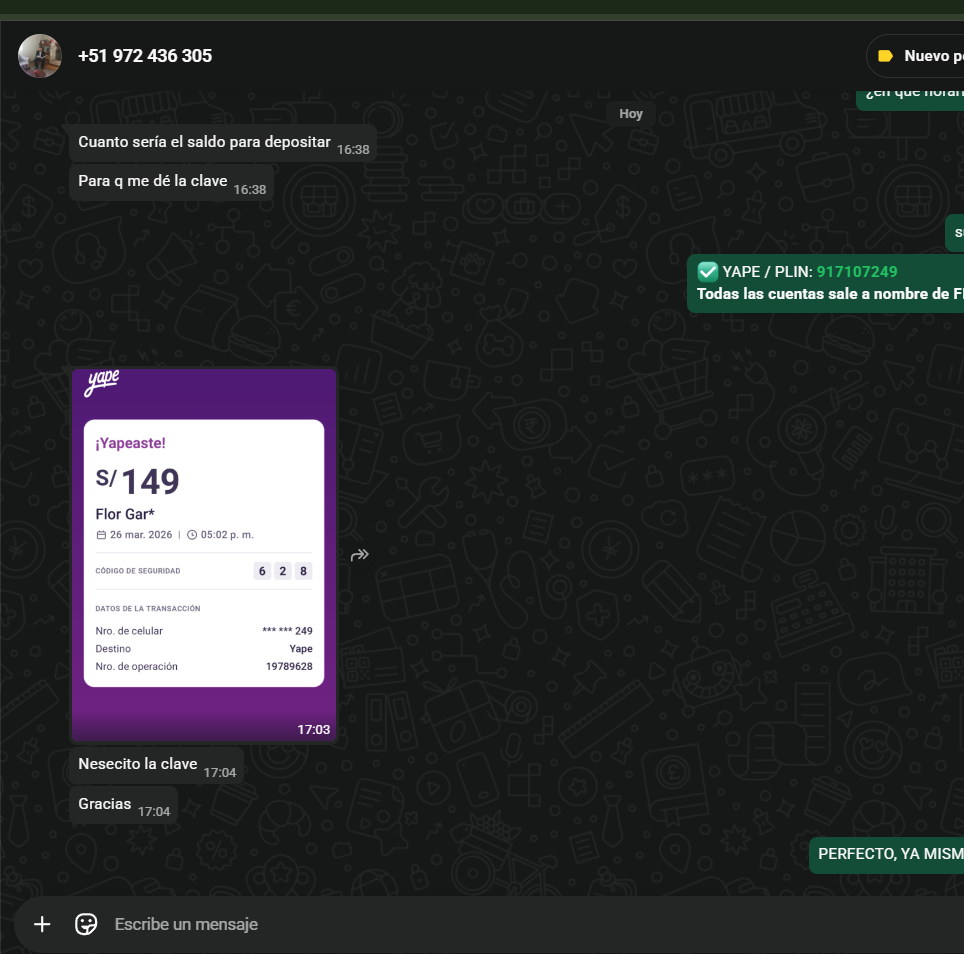This screenshot has width=964, height=954.
Task: Click the 17:03 timestamp on receipt image
Action: pos(313,729)
